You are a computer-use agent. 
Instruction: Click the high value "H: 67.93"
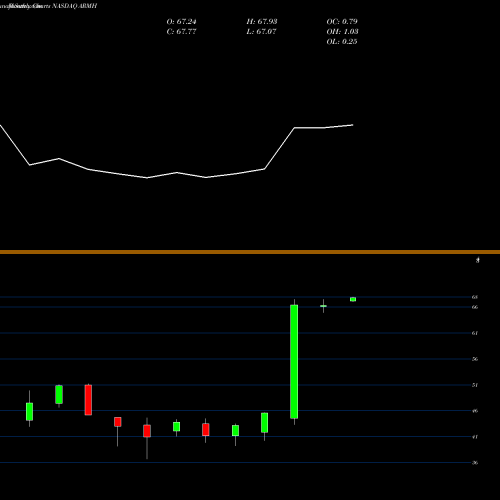coord(262,22)
